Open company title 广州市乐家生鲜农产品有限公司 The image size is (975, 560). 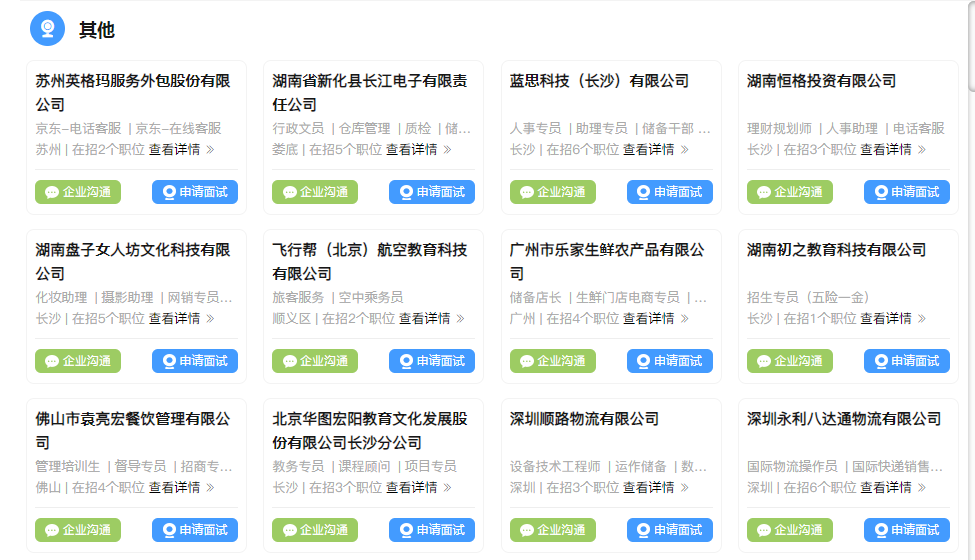click(x=608, y=262)
